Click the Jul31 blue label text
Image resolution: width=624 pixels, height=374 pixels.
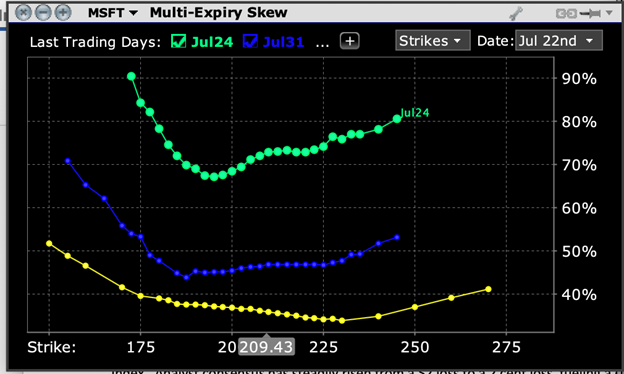coord(283,42)
